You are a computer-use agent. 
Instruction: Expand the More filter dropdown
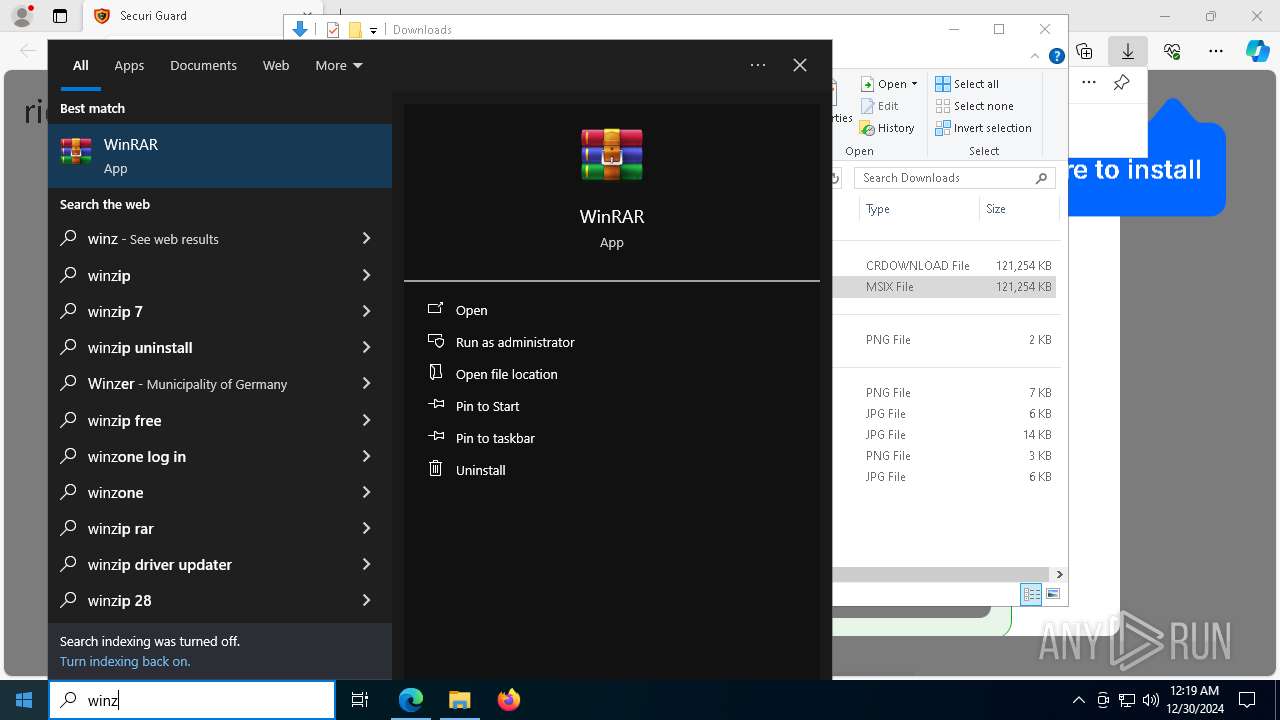tap(339, 65)
